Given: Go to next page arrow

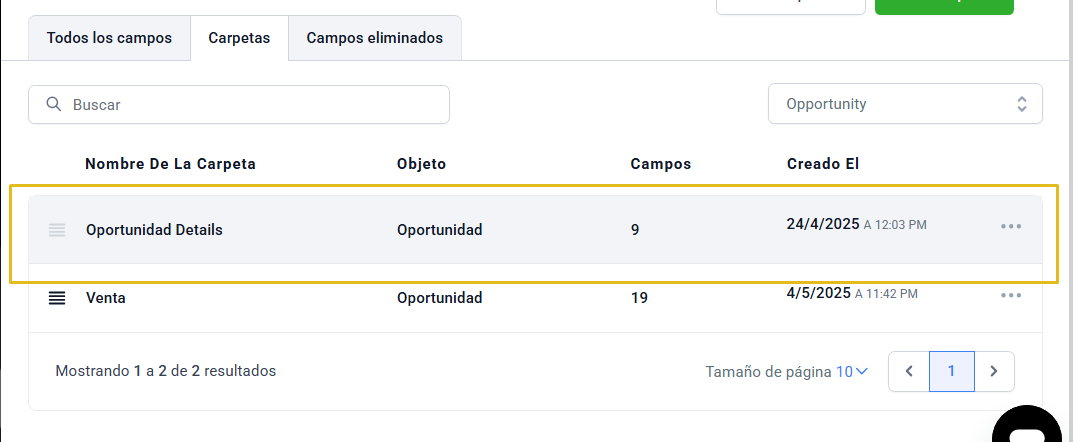Looking at the screenshot, I should 994,372.
